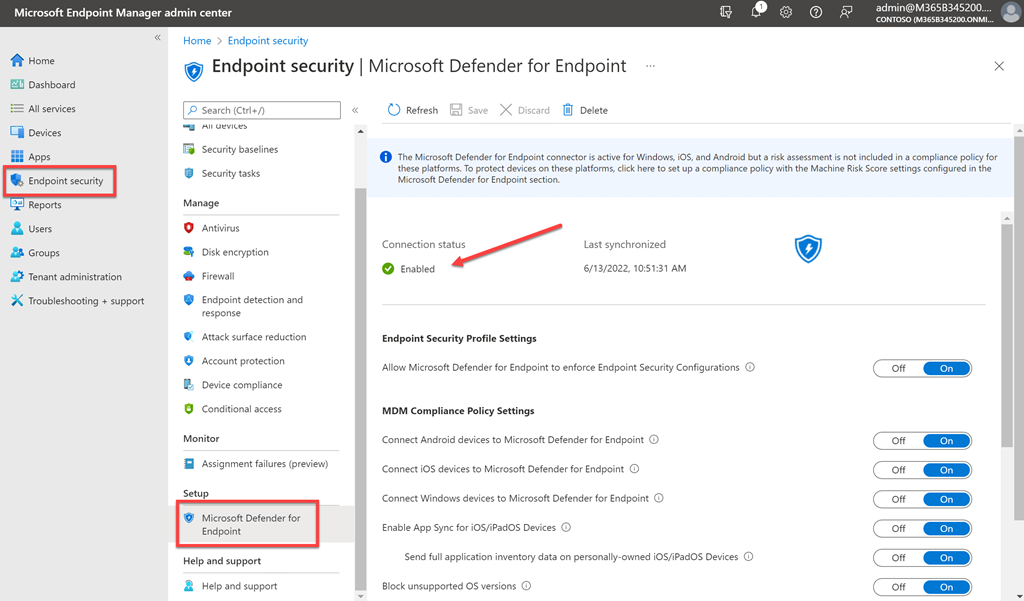Collapse the left navigation pane chevron
This screenshot has height=601, width=1024.
click(157, 38)
